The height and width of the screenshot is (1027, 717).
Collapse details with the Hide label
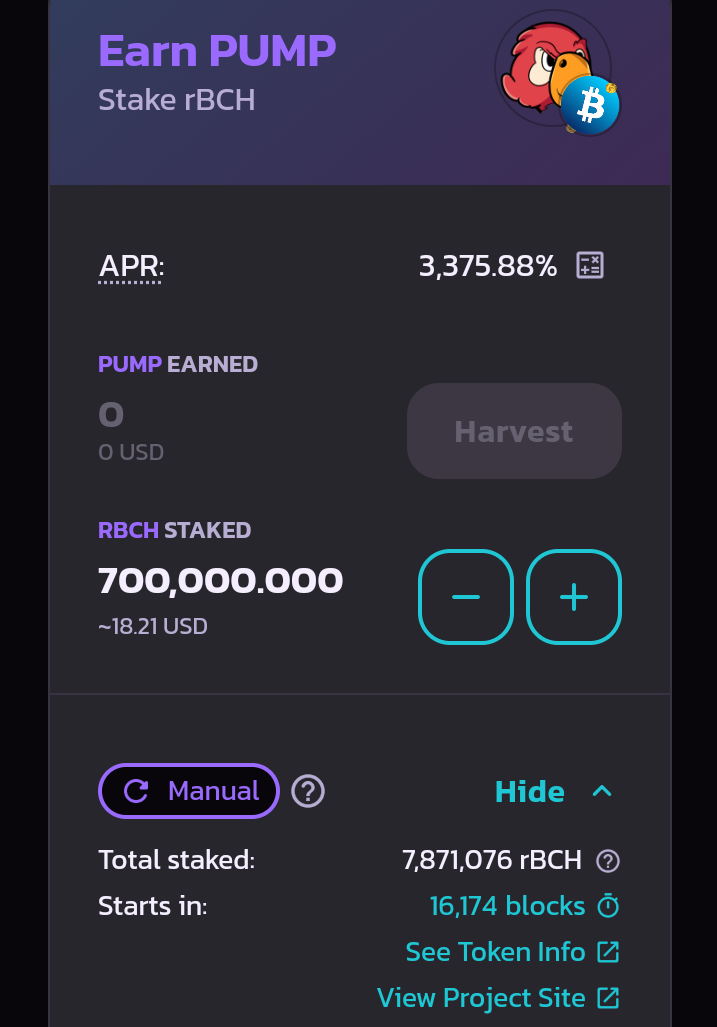(x=530, y=792)
